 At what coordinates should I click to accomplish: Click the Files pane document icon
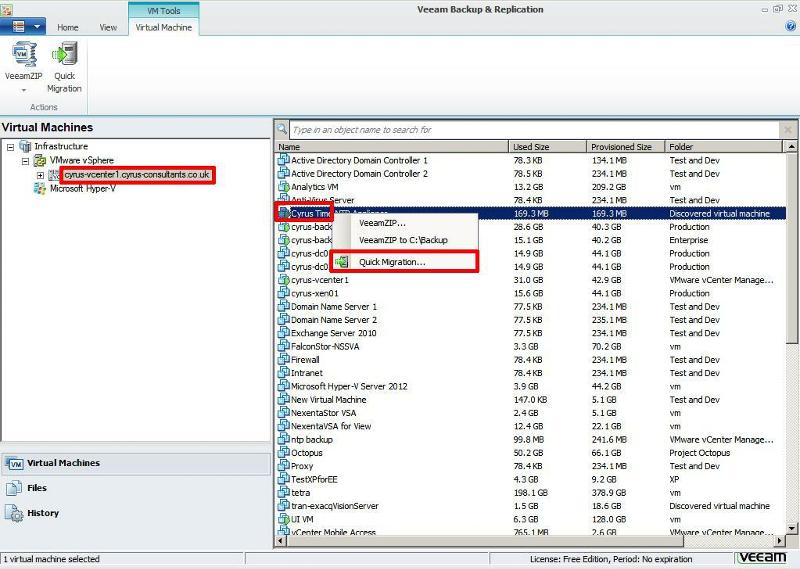tap(14, 488)
